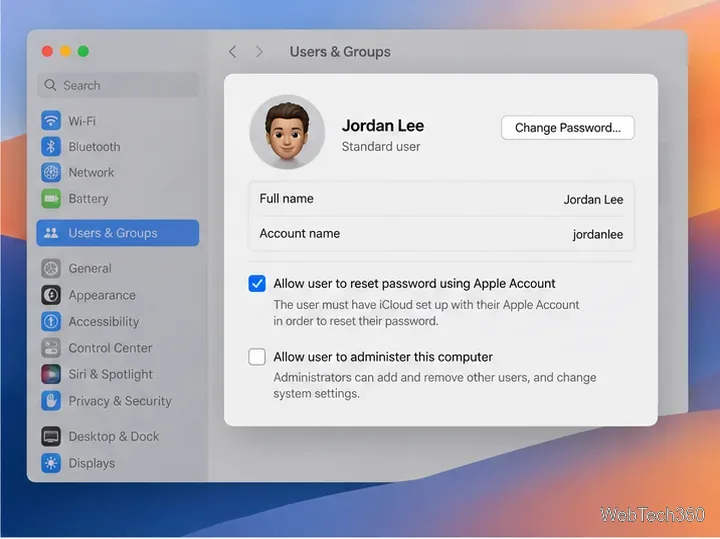Click the Network globe icon
Screen dimensions: 720x539
click(51, 173)
